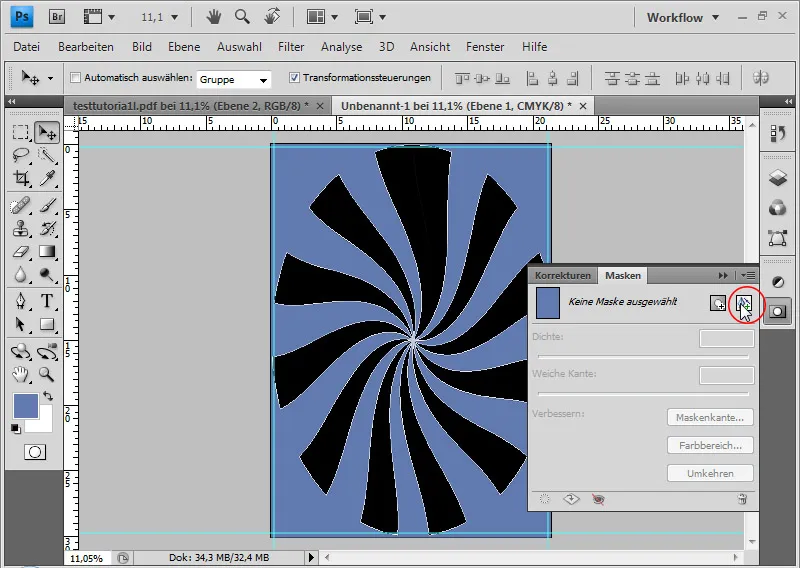Open the Masks panel icon in dock

[x=777, y=311]
